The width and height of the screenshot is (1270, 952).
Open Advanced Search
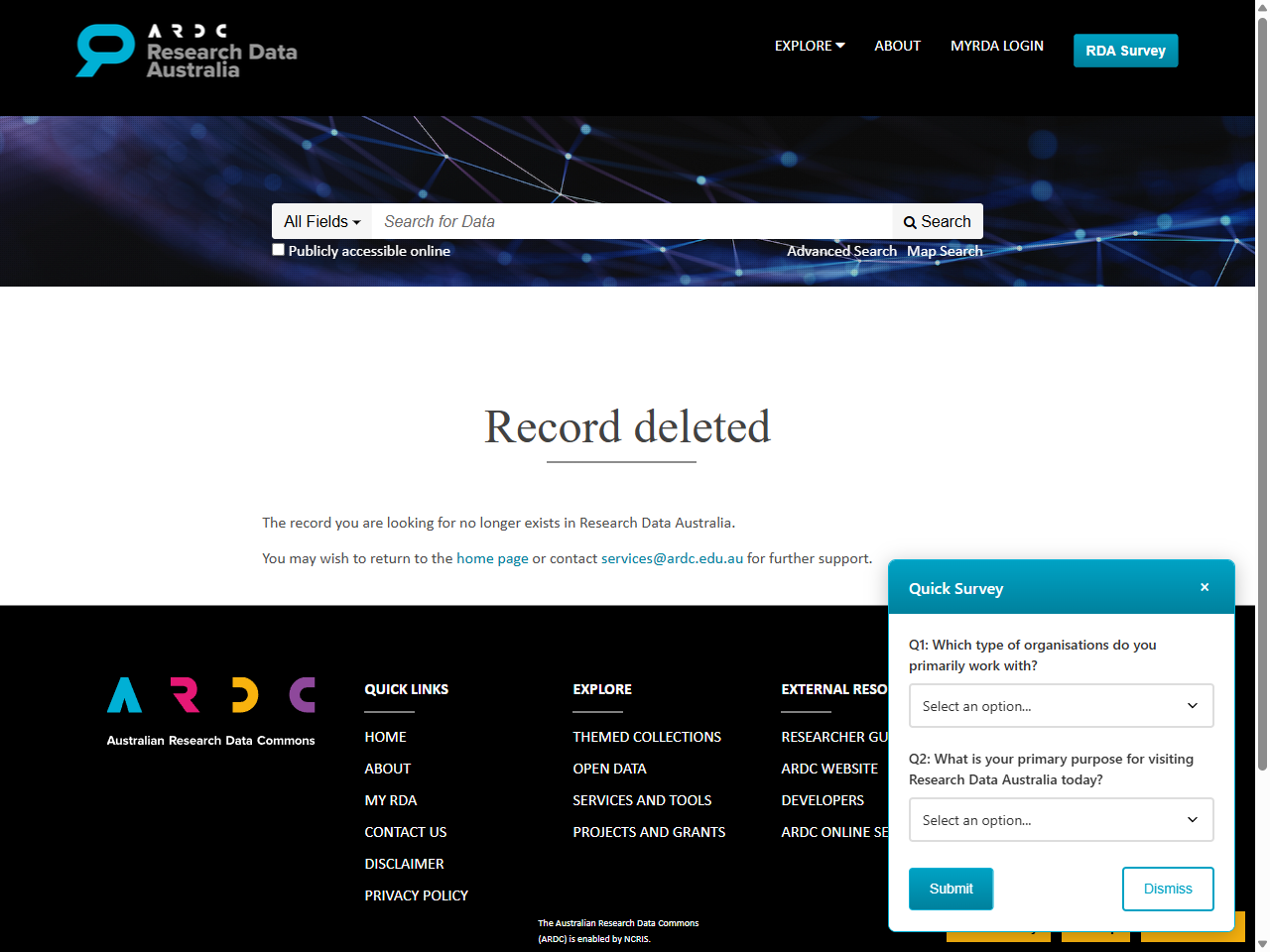pos(840,251)
